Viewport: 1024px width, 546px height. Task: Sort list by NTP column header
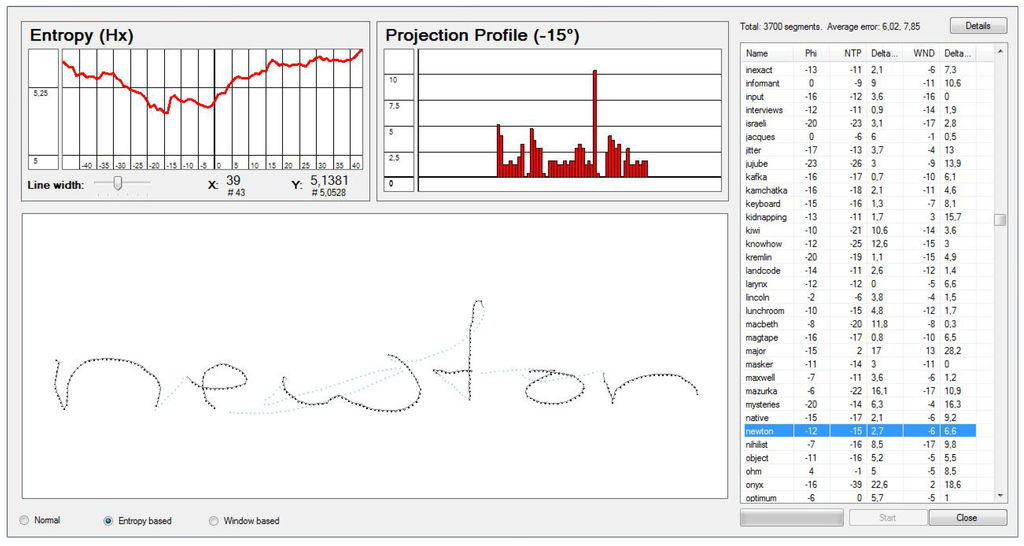tap(853, 53)
